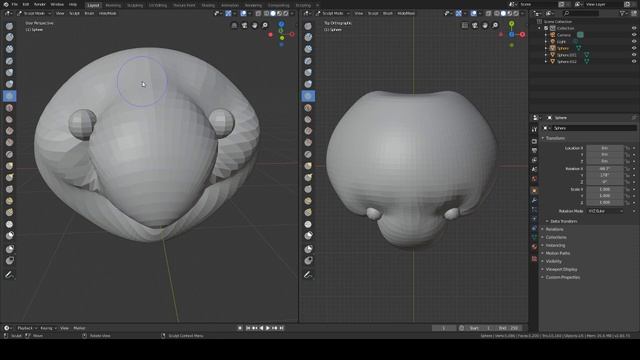The image size is (640, 360).
Task: Expand the Camera item in outliner
Action: pyautogui.click(x=546, y=35)
